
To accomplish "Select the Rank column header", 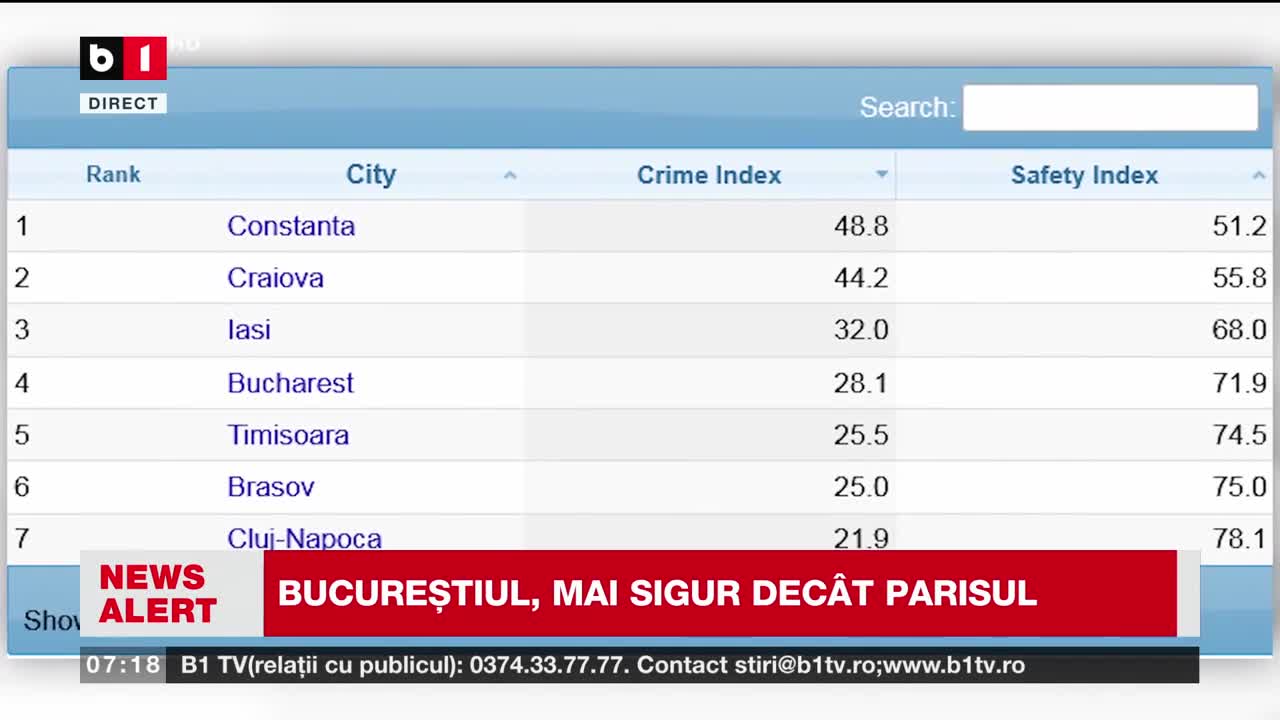I will [x=113, y=174].
